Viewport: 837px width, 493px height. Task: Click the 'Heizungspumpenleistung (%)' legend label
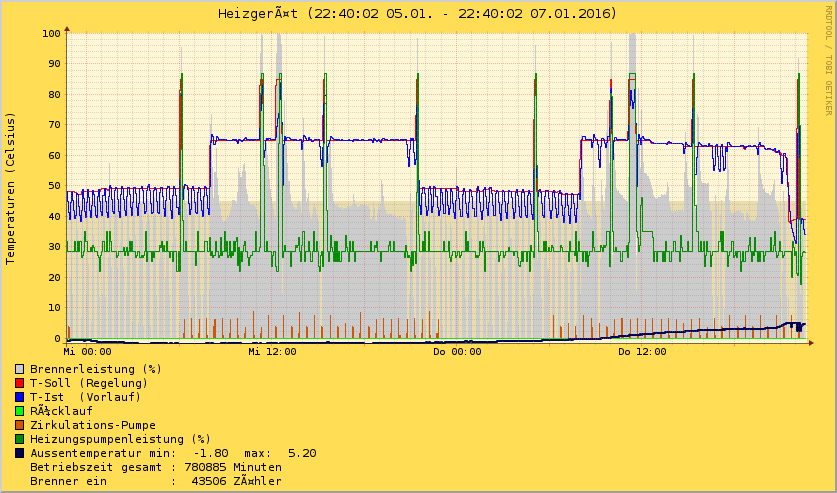(x=121, y=439)
